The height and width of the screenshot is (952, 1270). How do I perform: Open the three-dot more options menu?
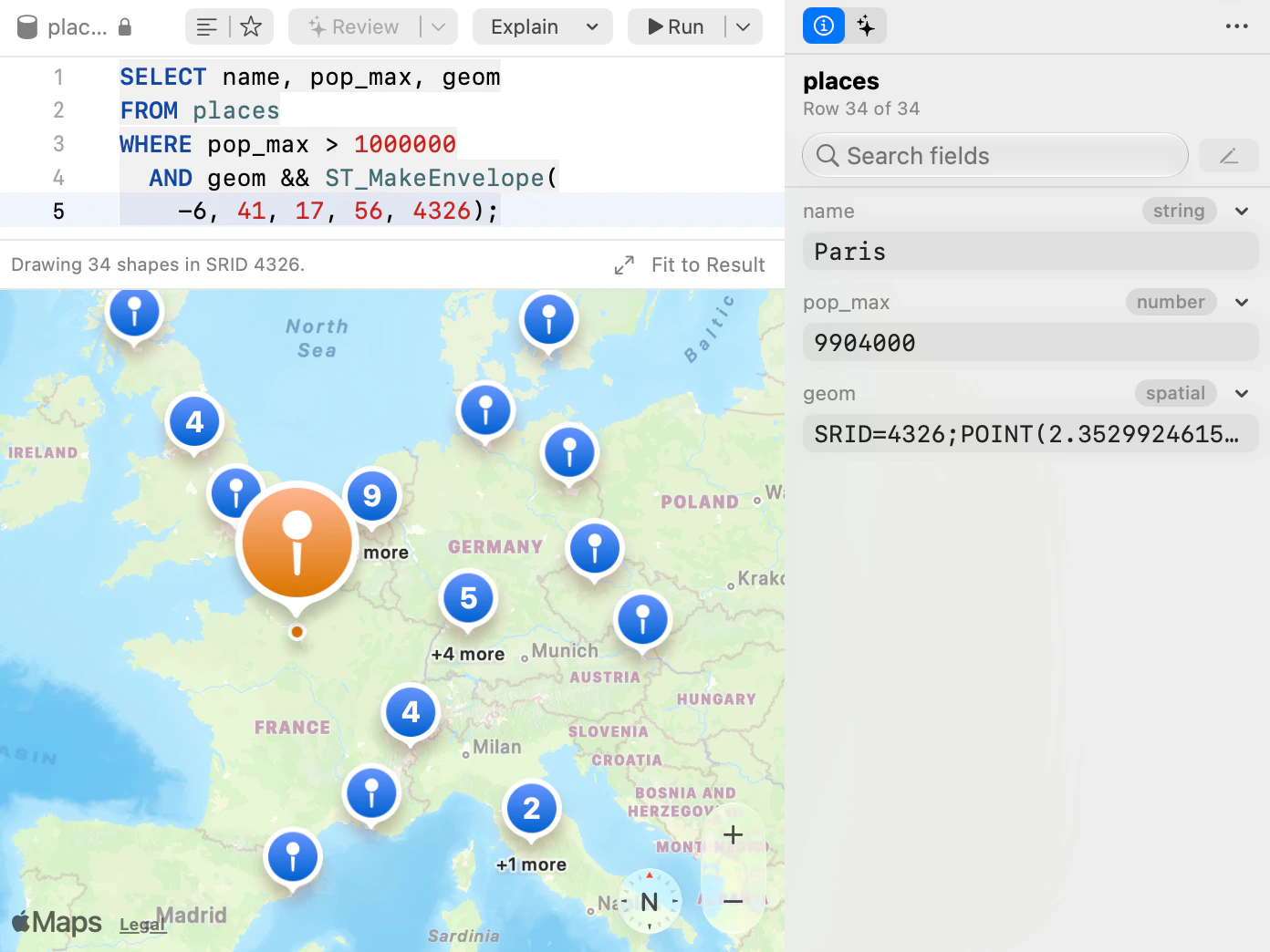[1236, 26]
